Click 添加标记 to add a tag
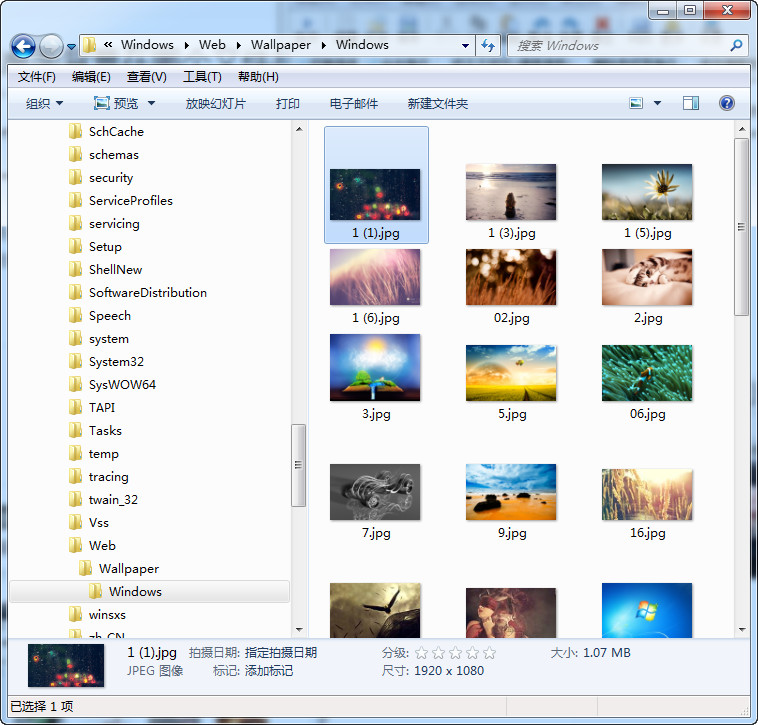 pos(268,671)
